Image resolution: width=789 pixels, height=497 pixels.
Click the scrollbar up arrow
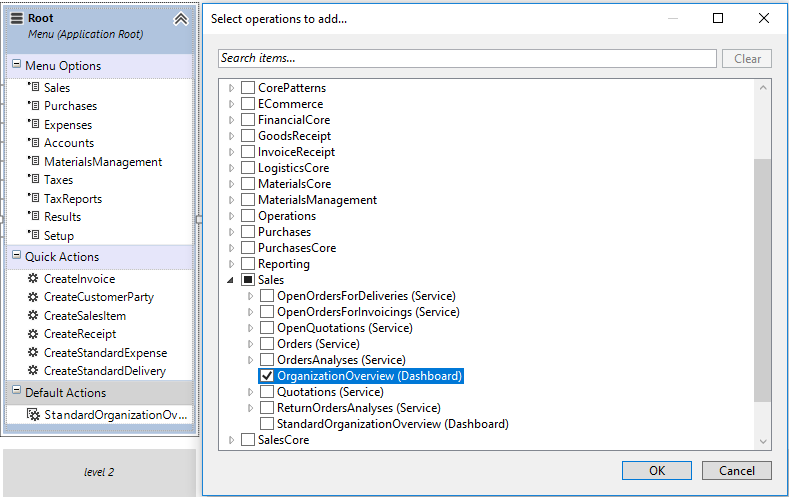click(x=763, y=88)
